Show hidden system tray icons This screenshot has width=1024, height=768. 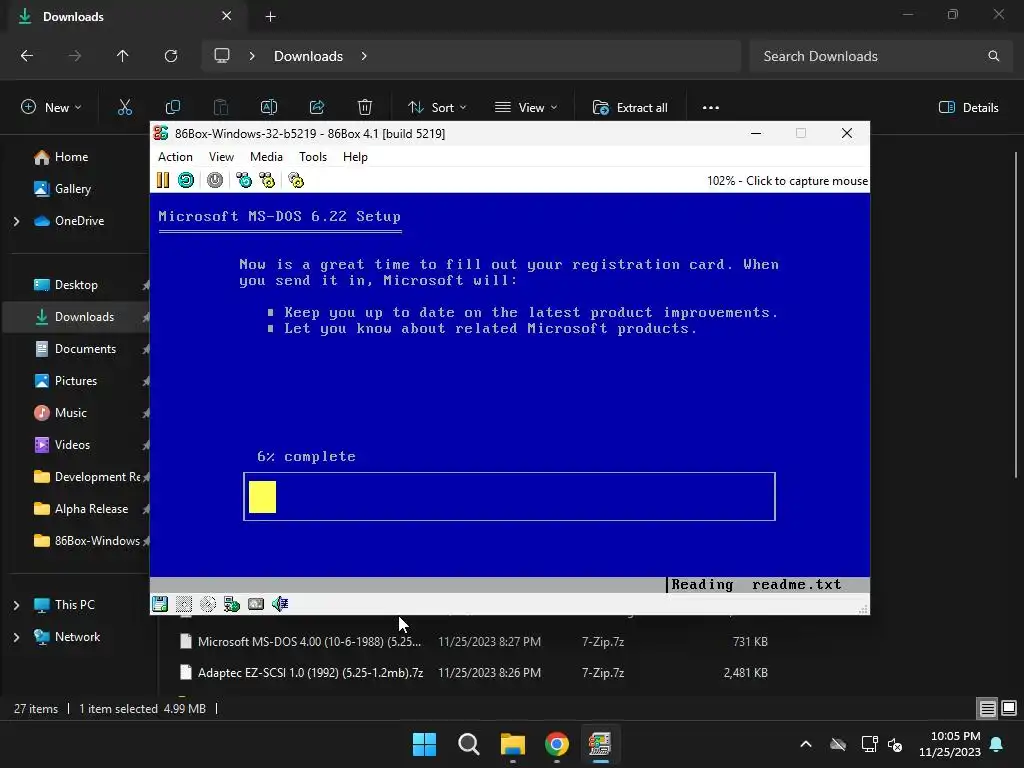(806, 744)
